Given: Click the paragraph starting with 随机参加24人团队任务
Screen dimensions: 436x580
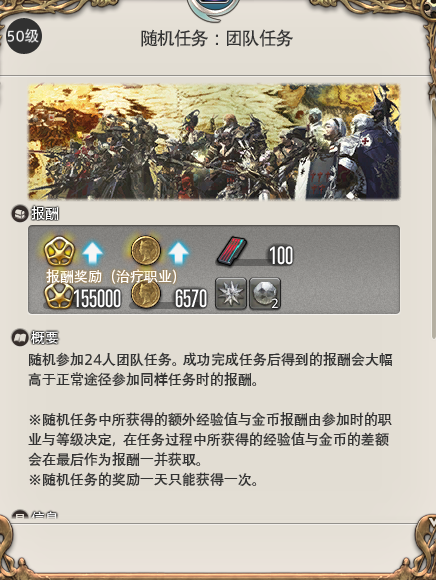Looking at the screenshot, I should tap(210, 370).
